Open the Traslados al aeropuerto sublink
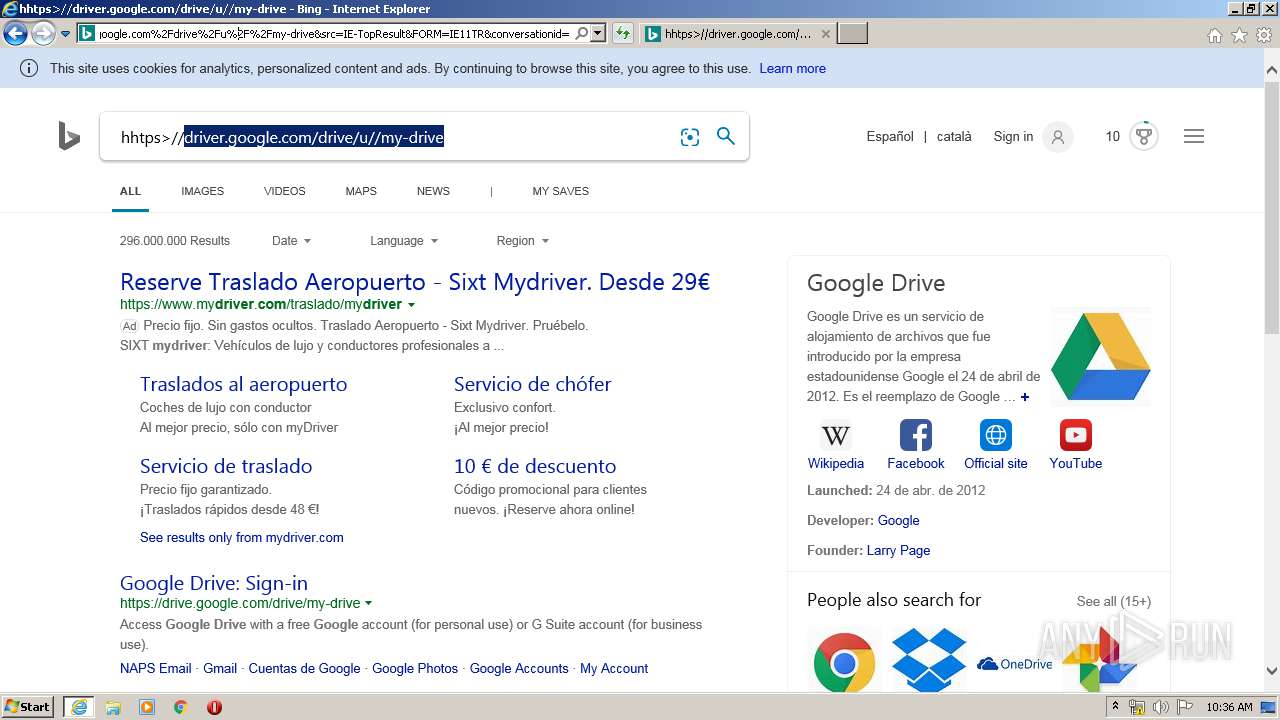The image size is (1280, 720). tap(243, 384)
